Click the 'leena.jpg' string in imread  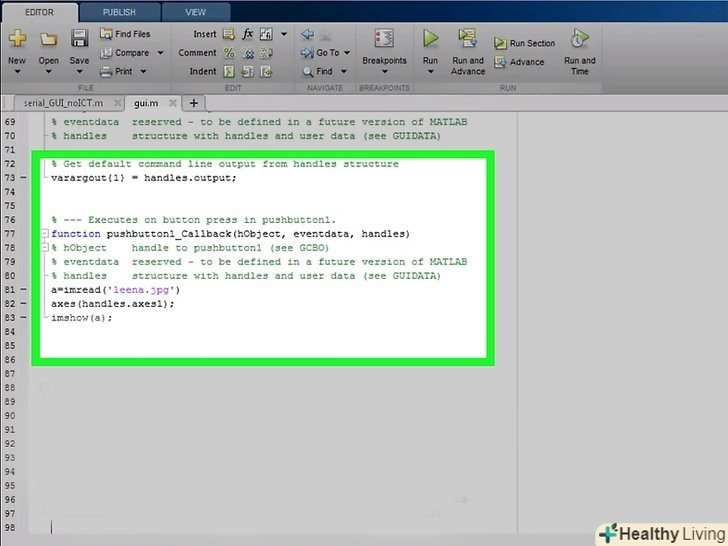pos(141,290)
